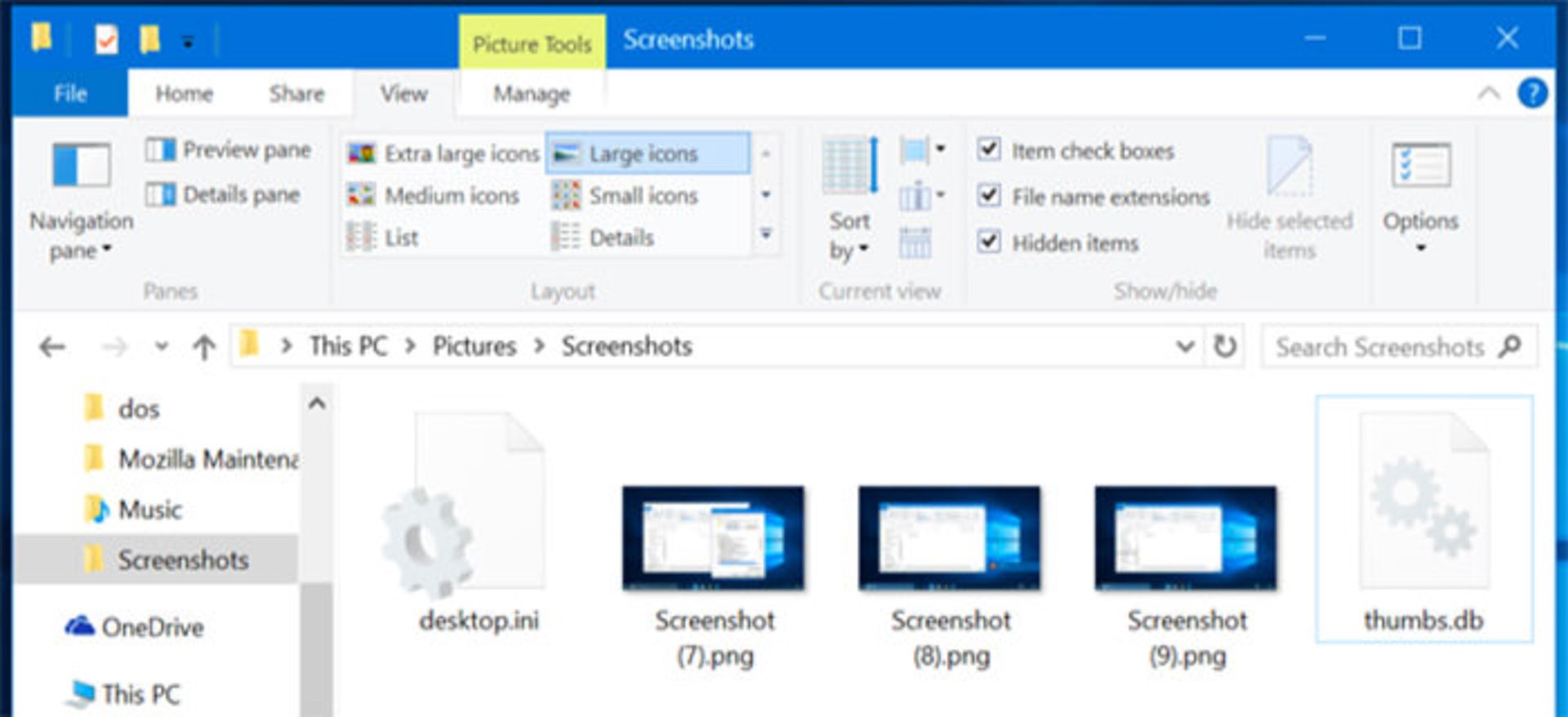Go forward with the Forward arrow
The height and width of the screenshot is (717, 1568).
[x=114, y=347]
